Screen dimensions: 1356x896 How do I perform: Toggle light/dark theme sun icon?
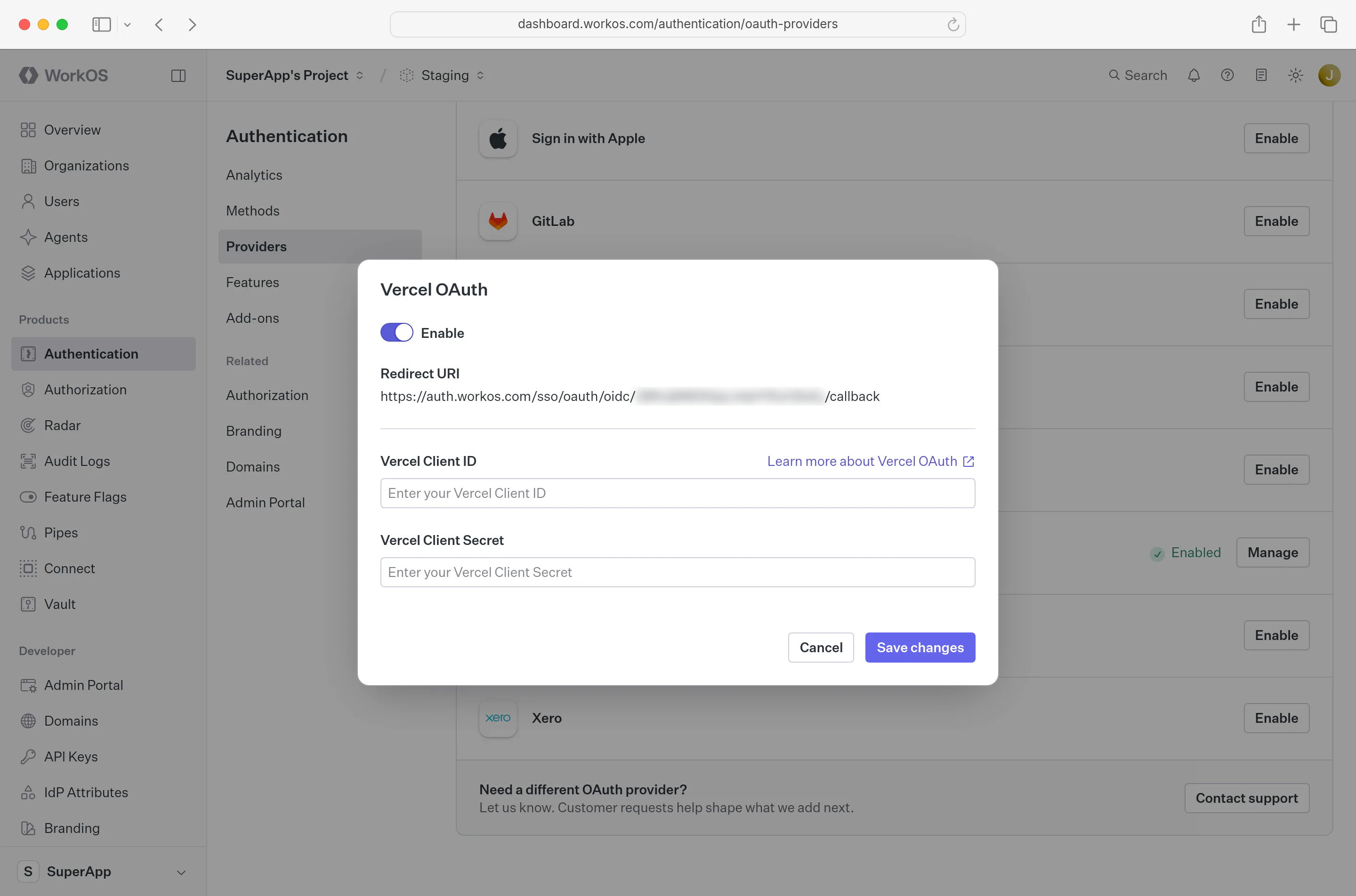click(1295, 75)
